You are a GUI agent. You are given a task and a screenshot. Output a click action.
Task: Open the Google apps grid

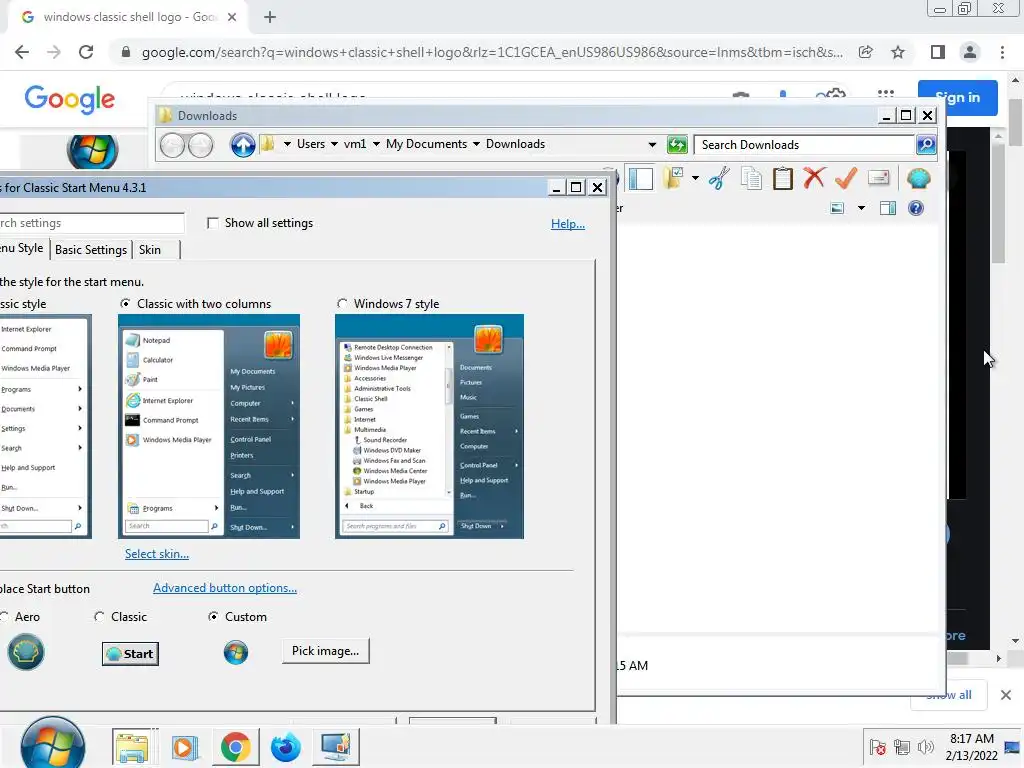886,93
